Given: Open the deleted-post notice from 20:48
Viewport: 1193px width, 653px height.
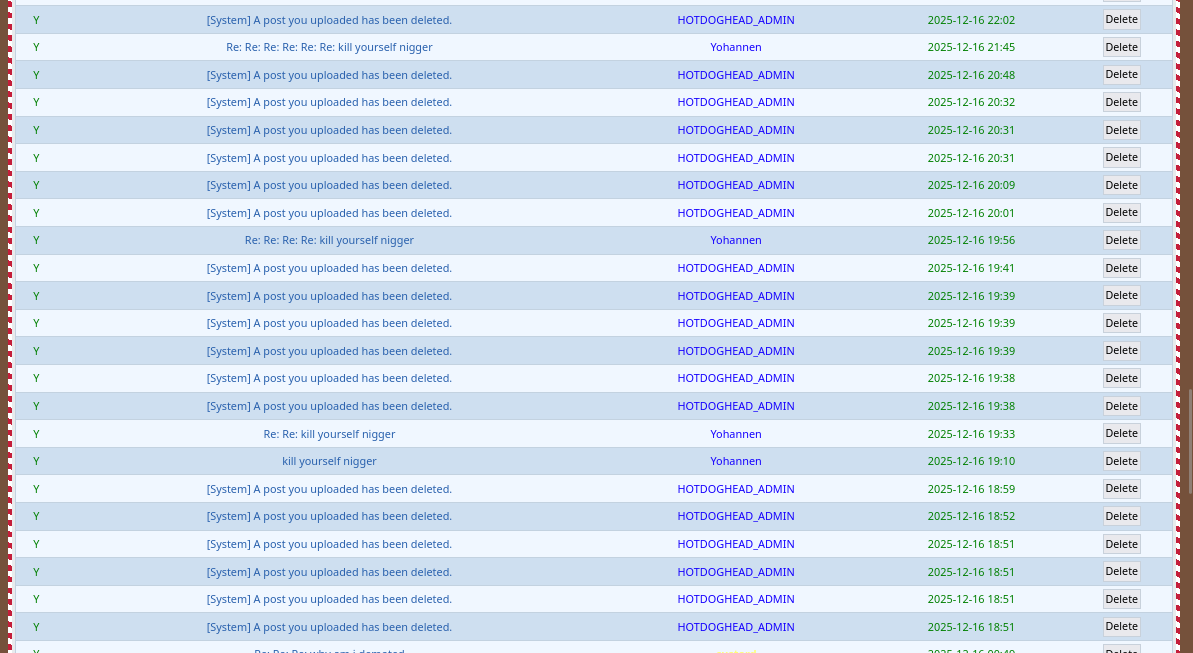Looking at the screenshot, I should (x=329, y=75).
